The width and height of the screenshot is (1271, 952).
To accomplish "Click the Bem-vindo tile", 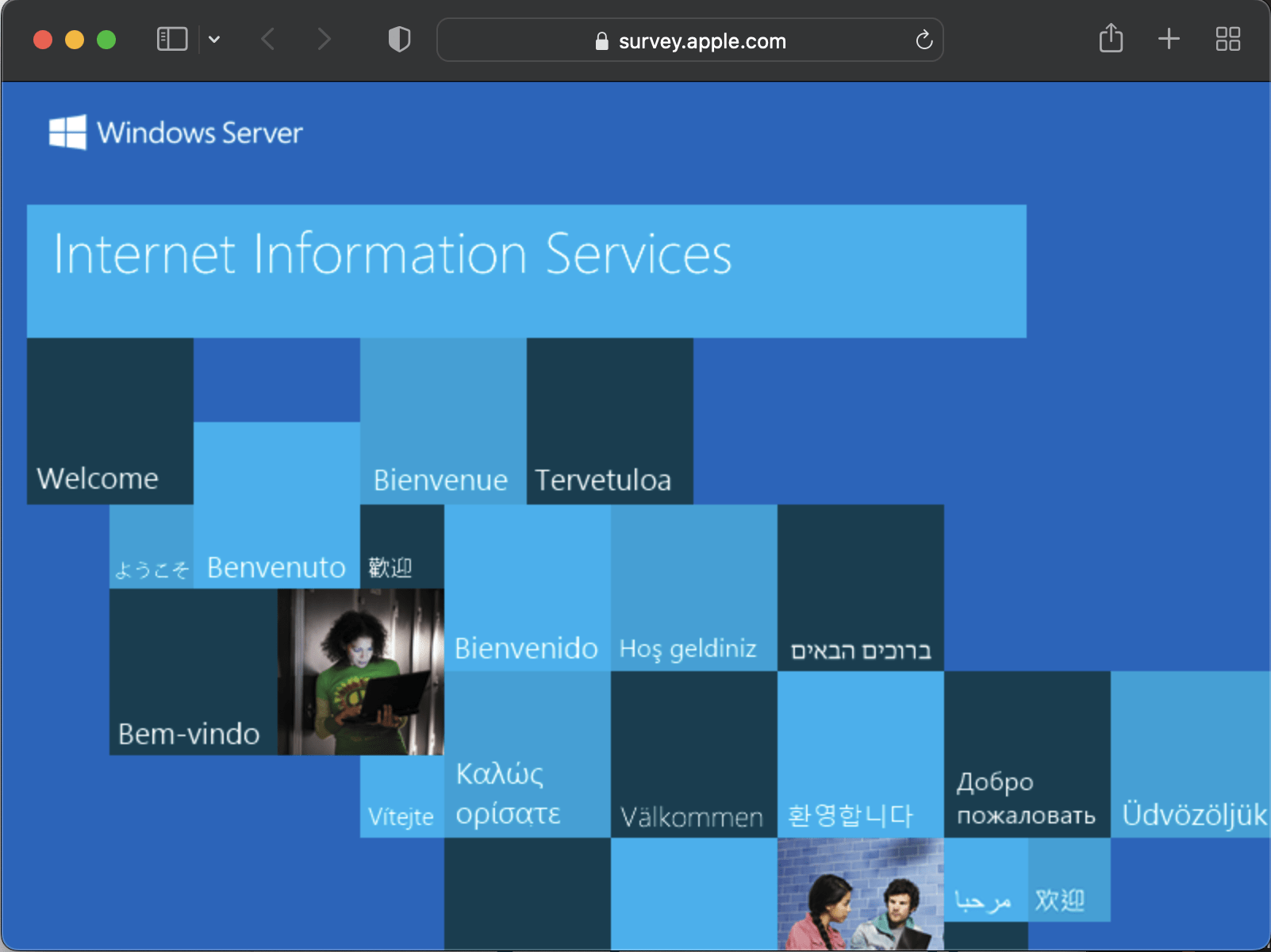I will (x=194, y=672).
